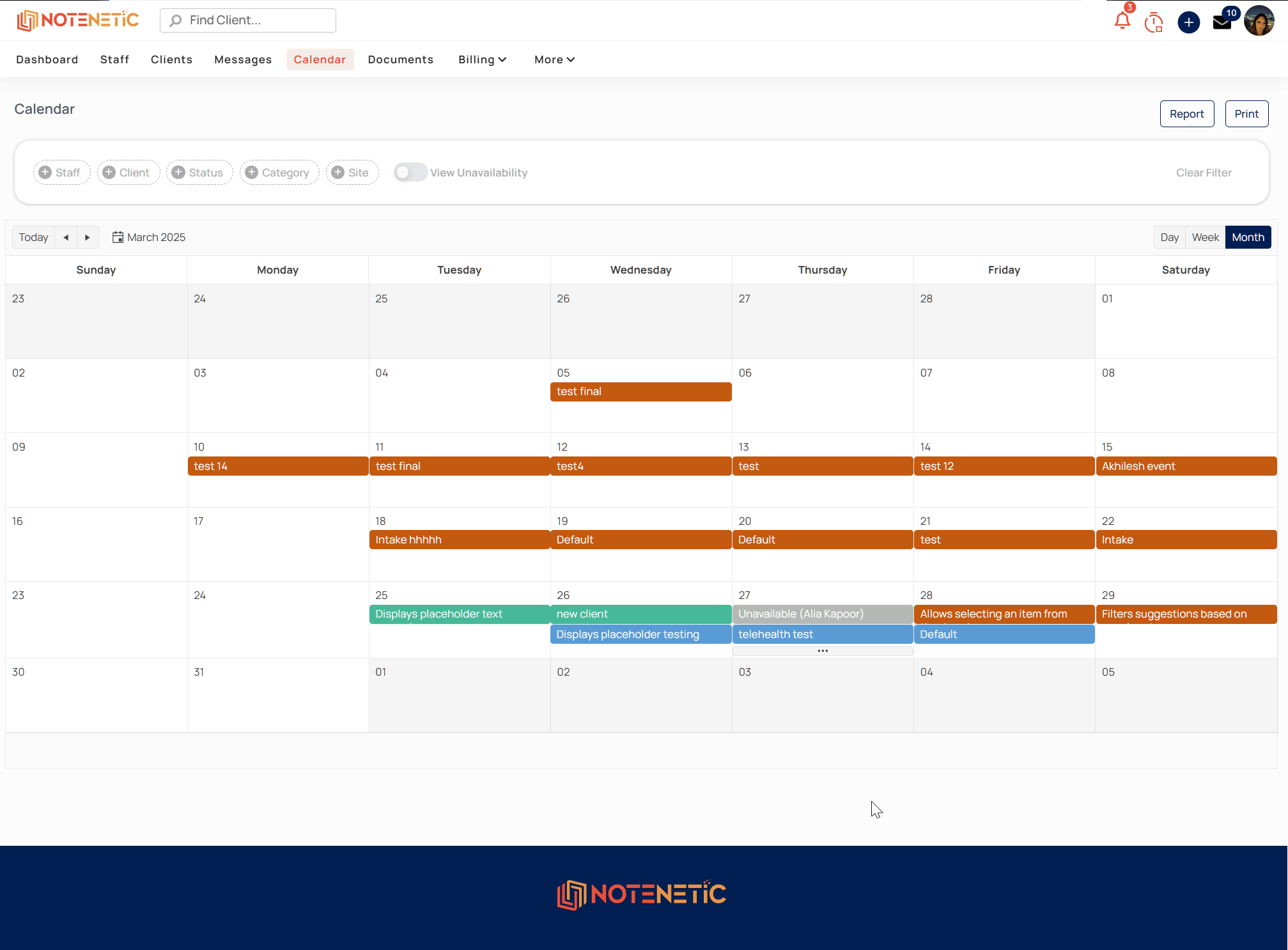Click the Today button

point(33,237)
